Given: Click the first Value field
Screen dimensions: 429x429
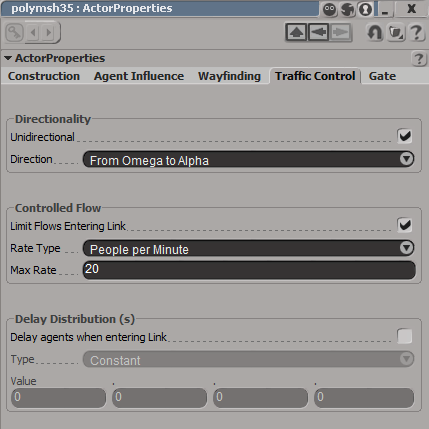Looking at the screenshot, I should [58, 398].
